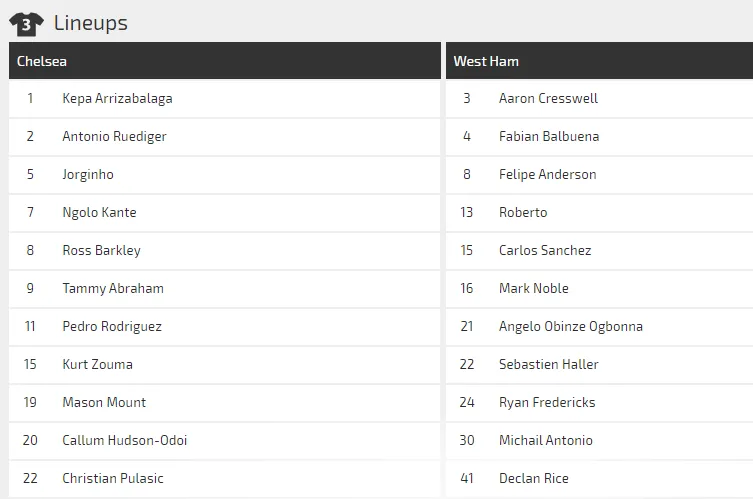Select Ngolo Kante from Chelsea lineup
The width and height of the screenshot is (753, 499).
[99, 212]
